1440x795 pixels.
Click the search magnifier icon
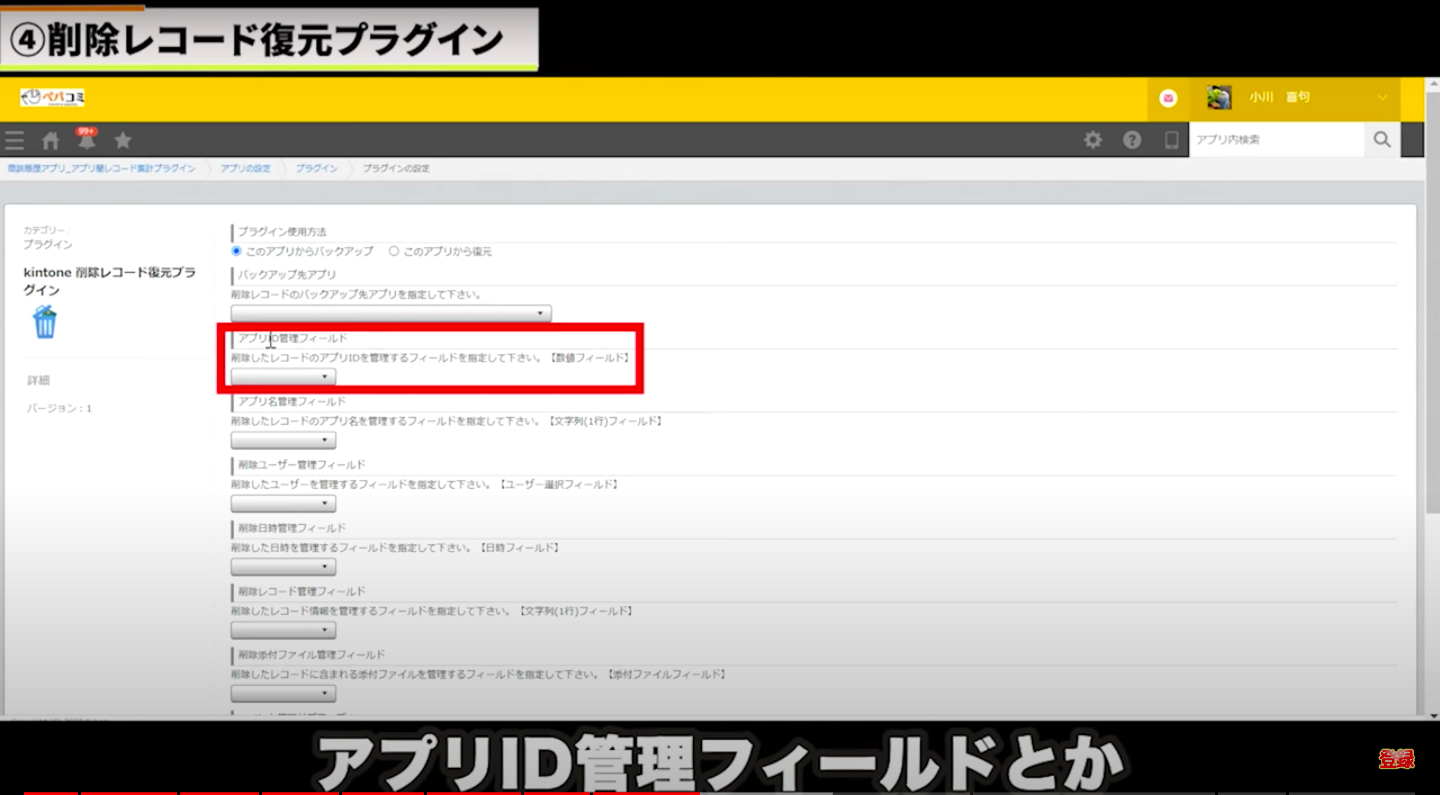[1382, 140]
